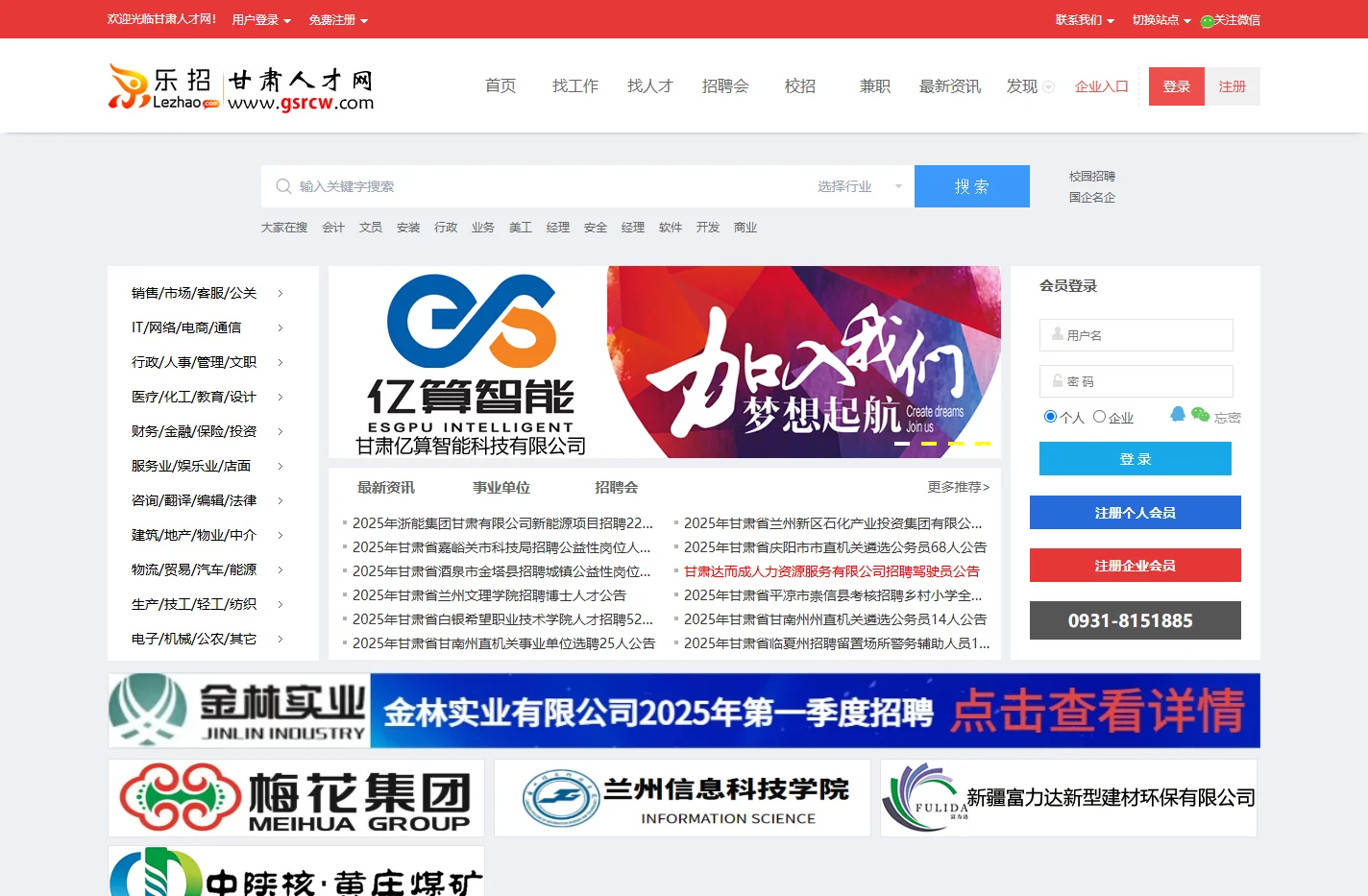1368x896 pixels.
Task: Select the last carousel indicator dash
Action: point(983,444)
